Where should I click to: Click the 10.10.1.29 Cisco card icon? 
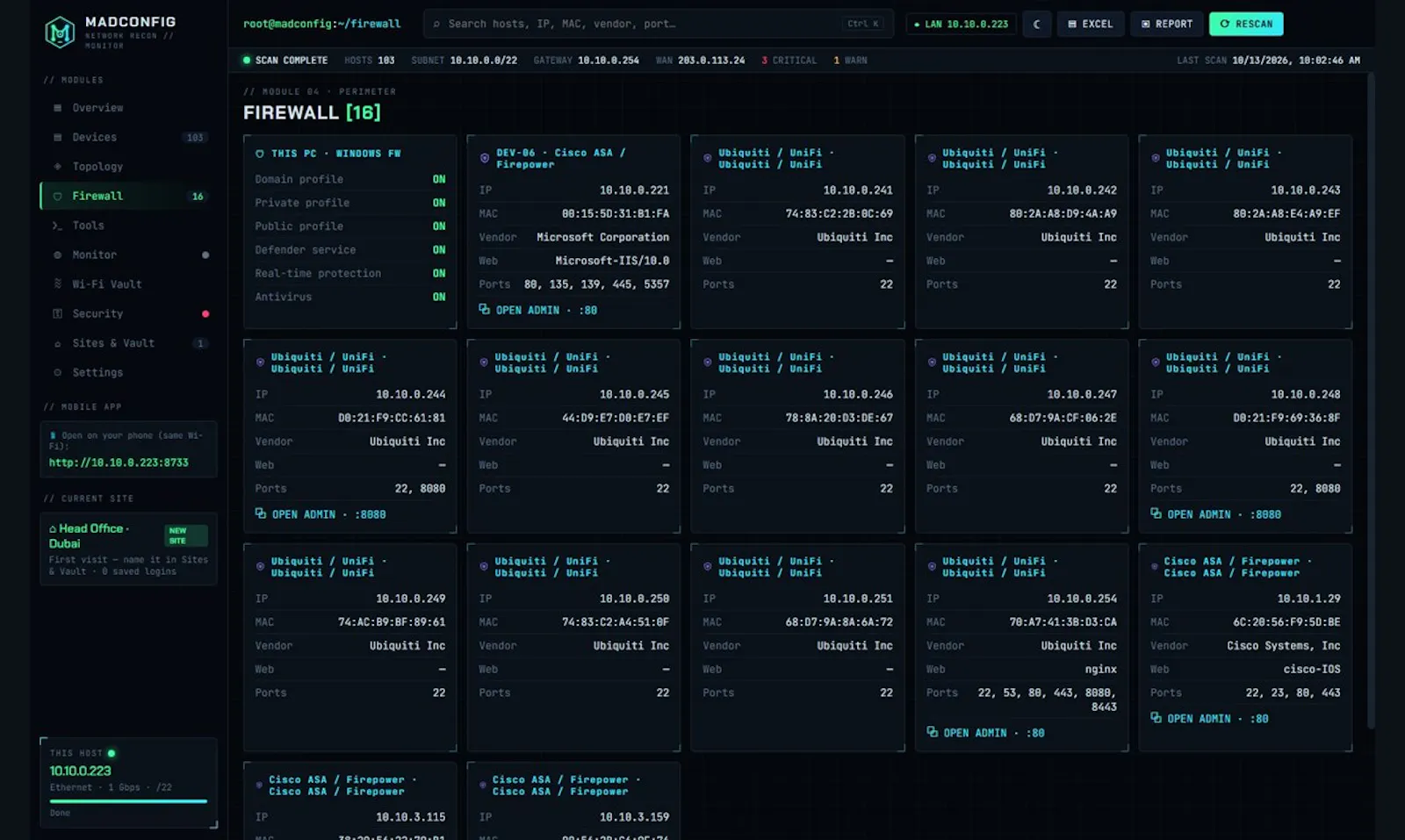[1155, 567]
